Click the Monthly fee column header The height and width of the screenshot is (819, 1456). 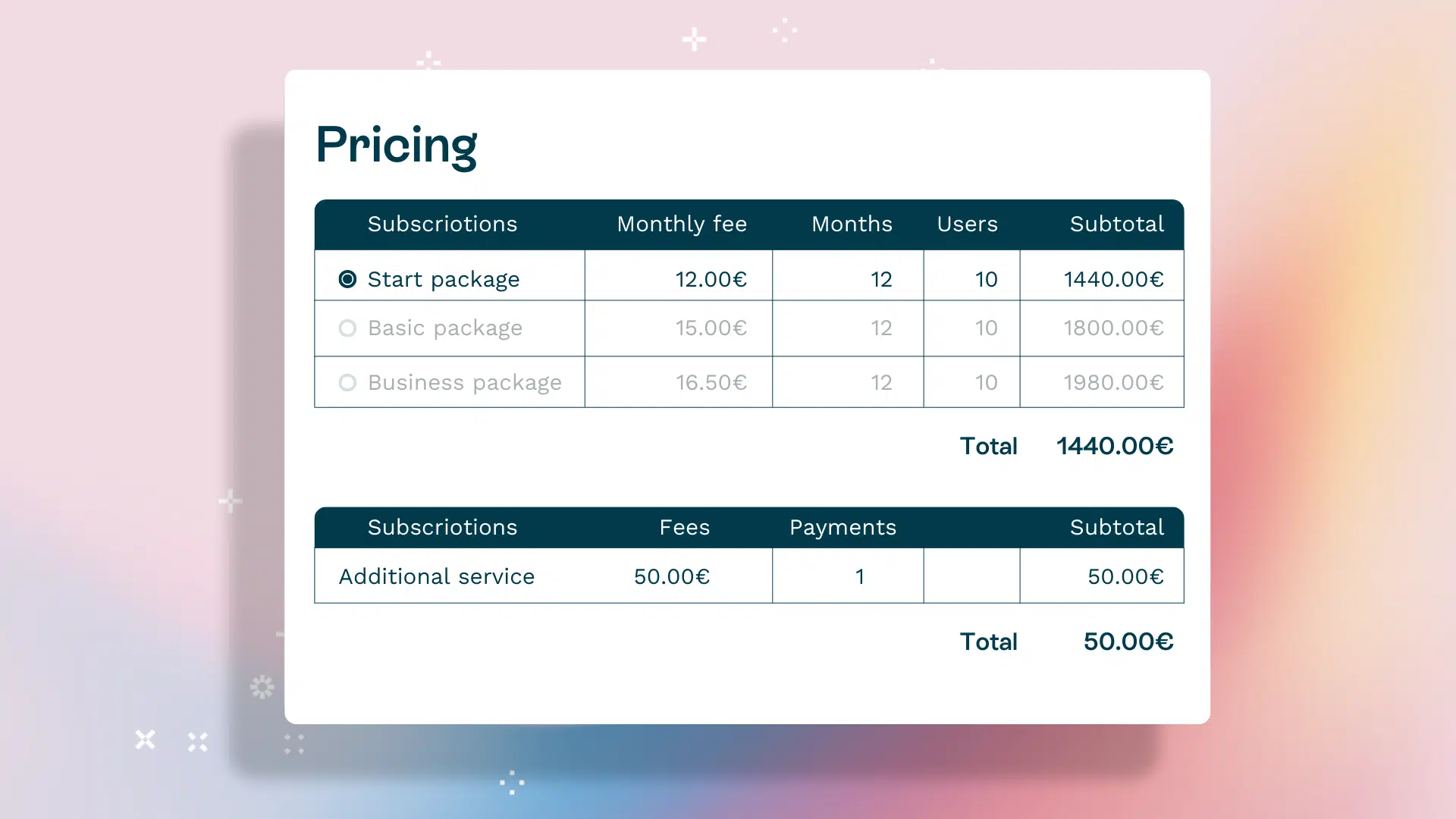[682, 224]
